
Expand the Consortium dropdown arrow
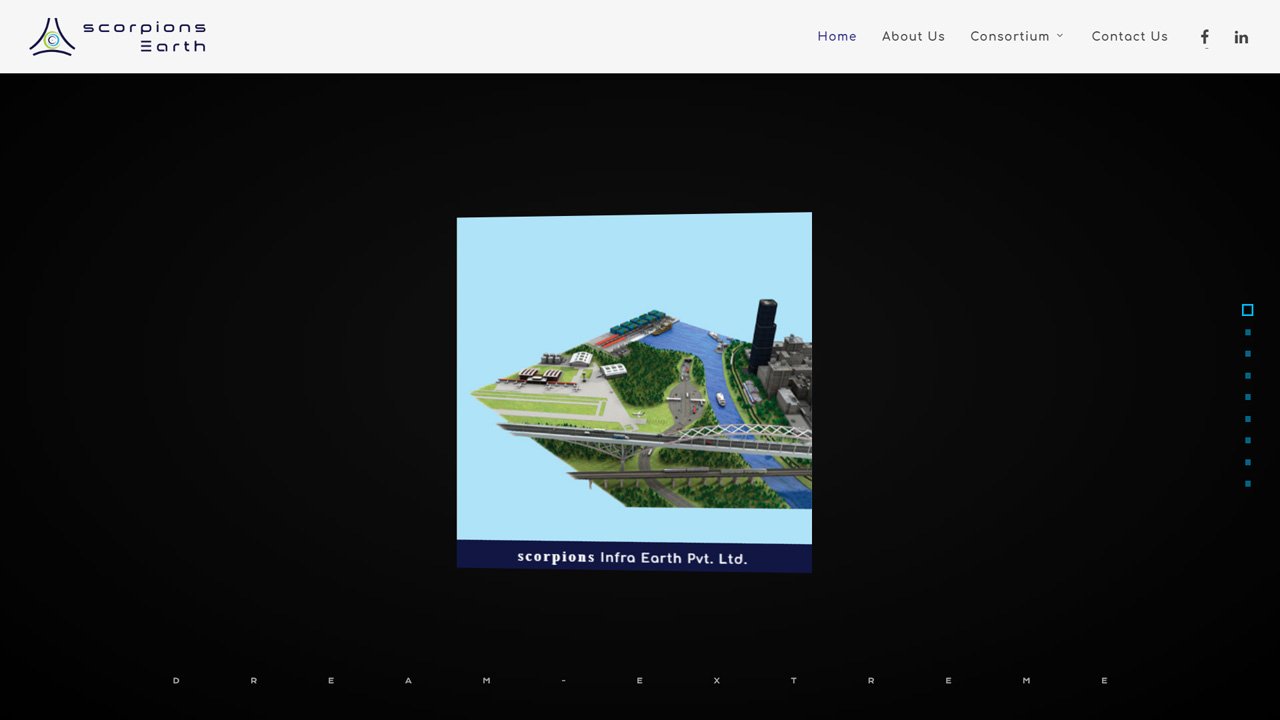click(x=1060, y=36)
